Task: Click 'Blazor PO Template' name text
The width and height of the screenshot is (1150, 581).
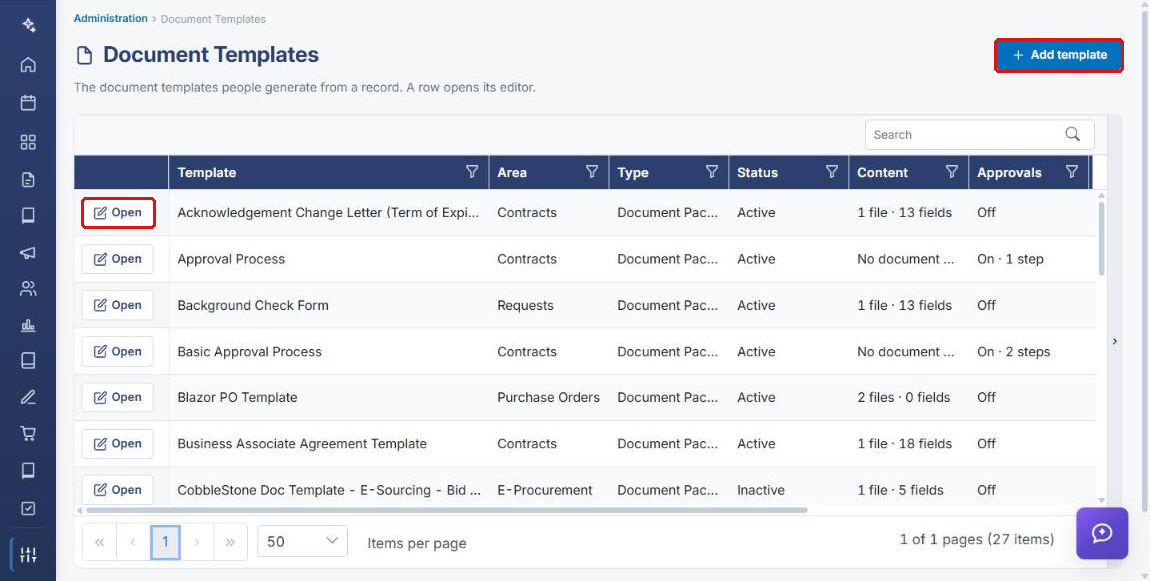Action: [238, 398]
